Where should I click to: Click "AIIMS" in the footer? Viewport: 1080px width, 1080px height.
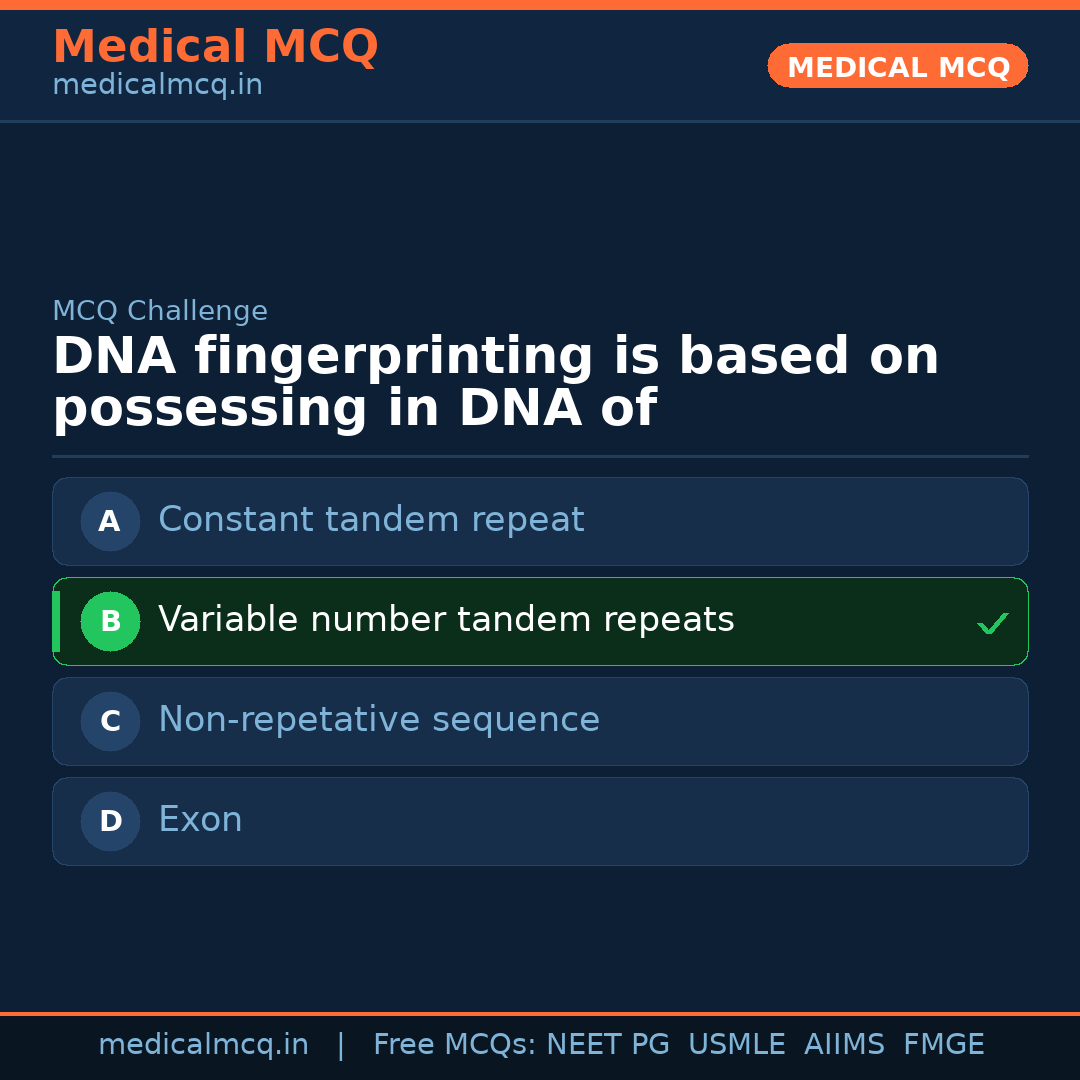pyautogui.click(x=844, y=1045)
